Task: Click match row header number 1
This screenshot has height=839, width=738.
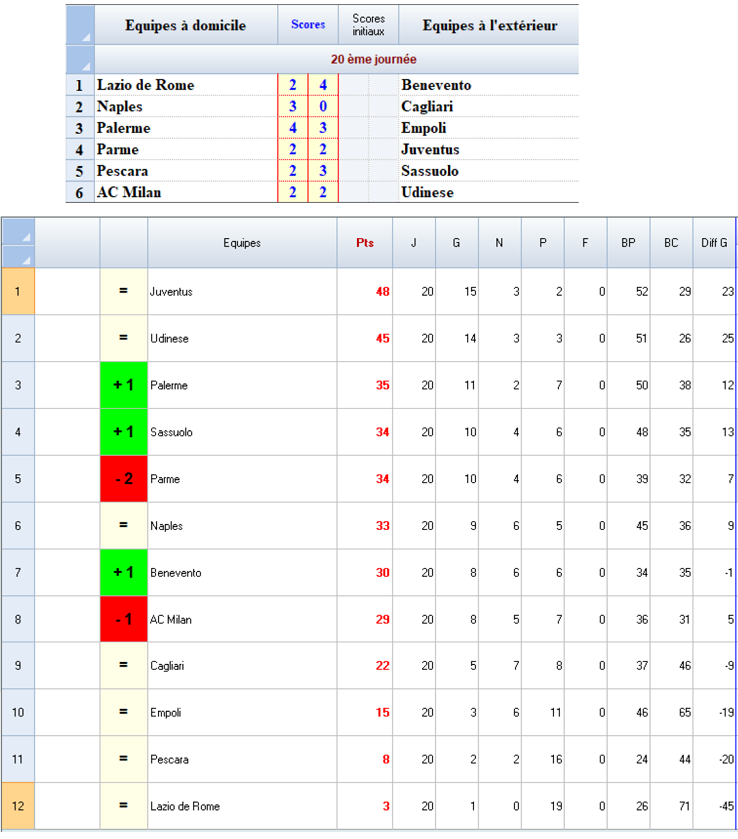Action: (80, 85)
